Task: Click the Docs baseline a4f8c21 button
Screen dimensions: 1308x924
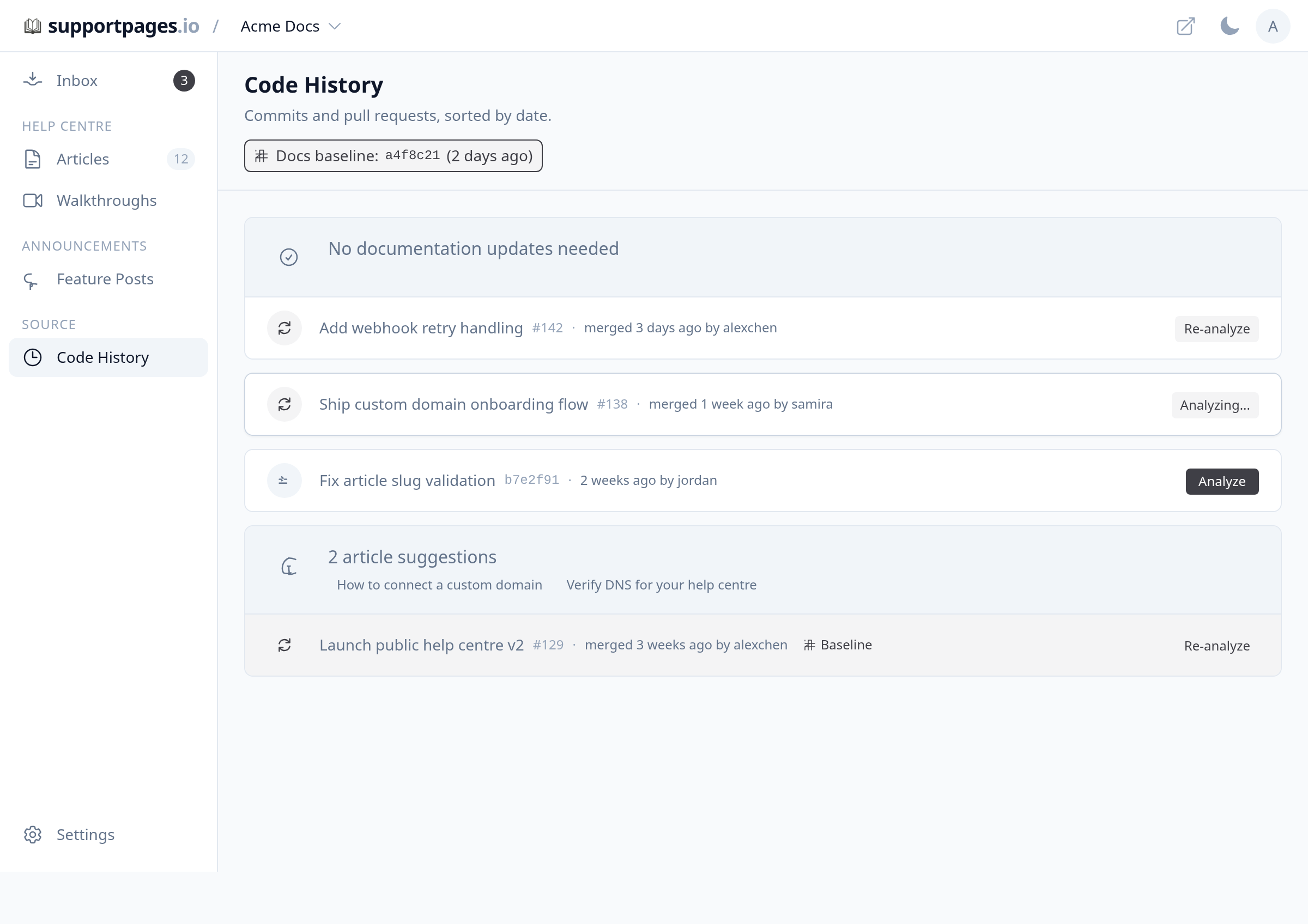Action: tap(393, 156)
